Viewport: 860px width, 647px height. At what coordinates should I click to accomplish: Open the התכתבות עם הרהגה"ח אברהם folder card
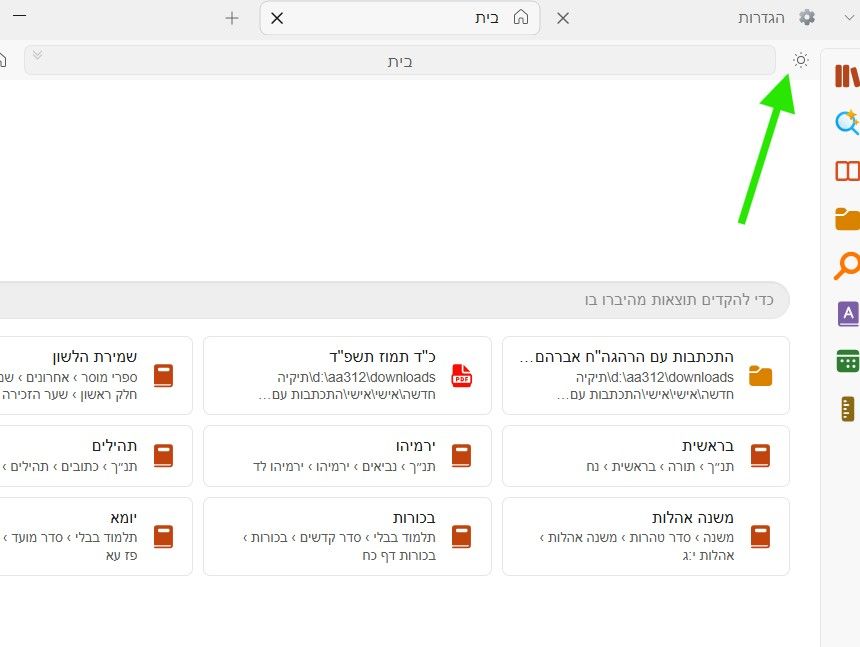point(646,376)
